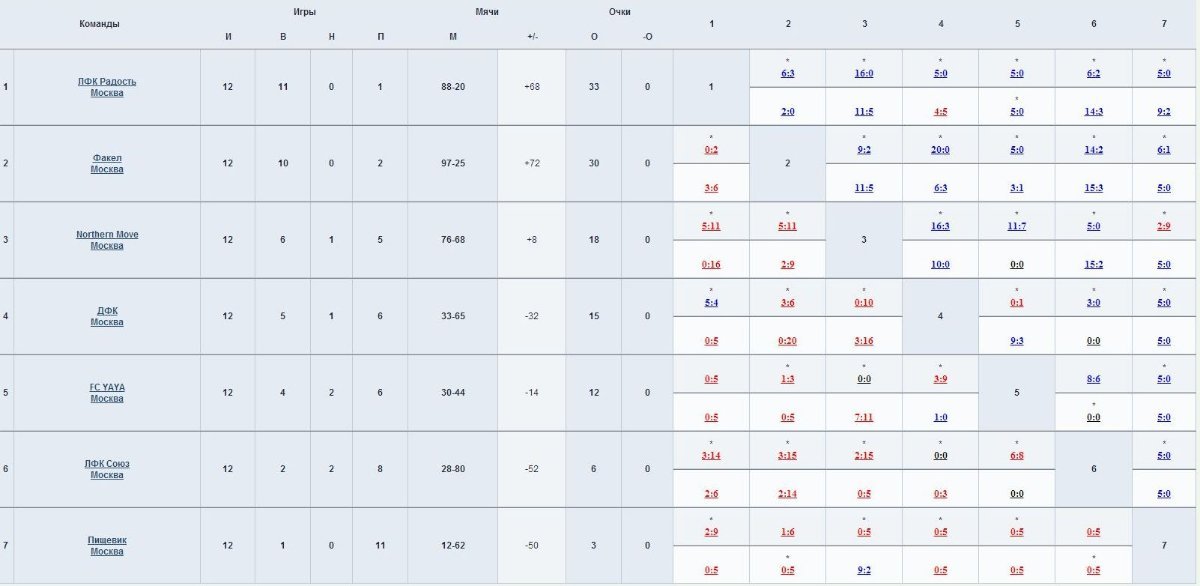View the 3:14 match score

[711, 456]
